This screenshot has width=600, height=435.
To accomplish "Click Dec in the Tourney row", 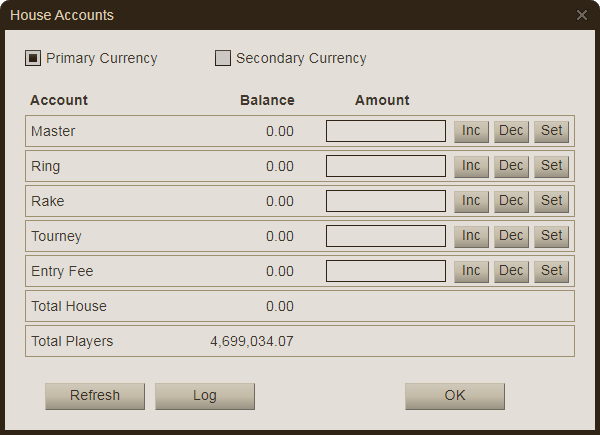I will pyautogui.click(x=511, y=236).
